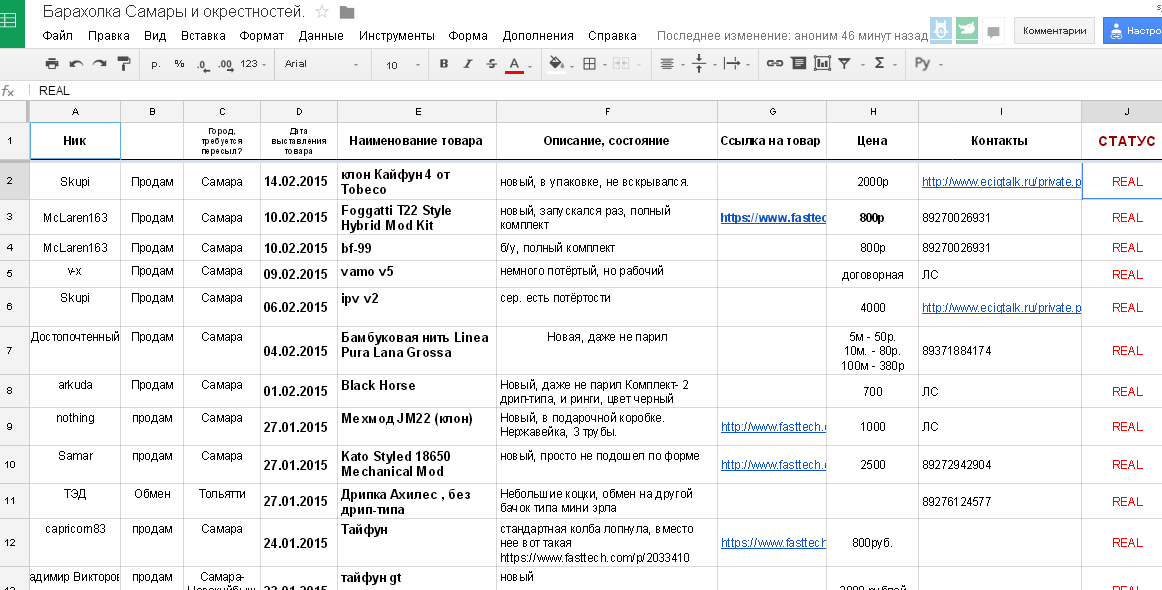Open the Инструменты menu
Screen dimensions: 1162x590
pos(396,36)
